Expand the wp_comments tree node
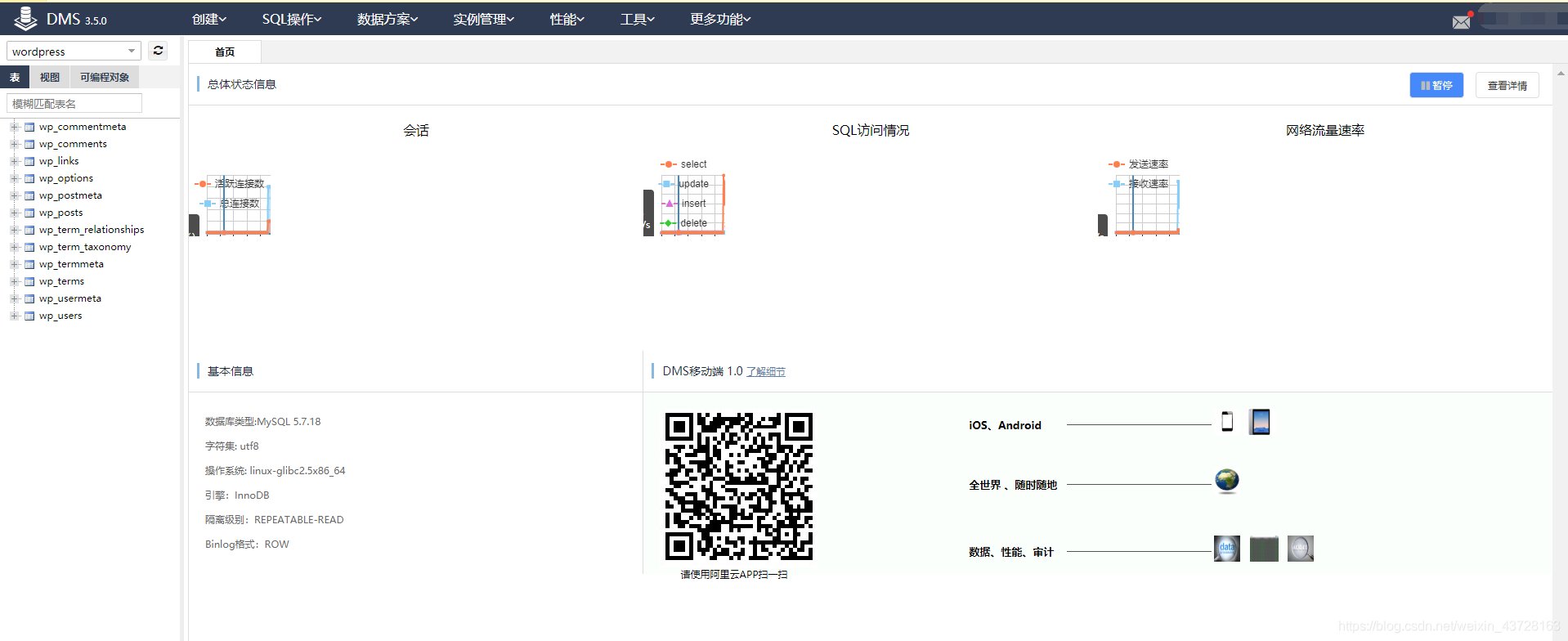The image size is (1568, 641). click(14, 144)
